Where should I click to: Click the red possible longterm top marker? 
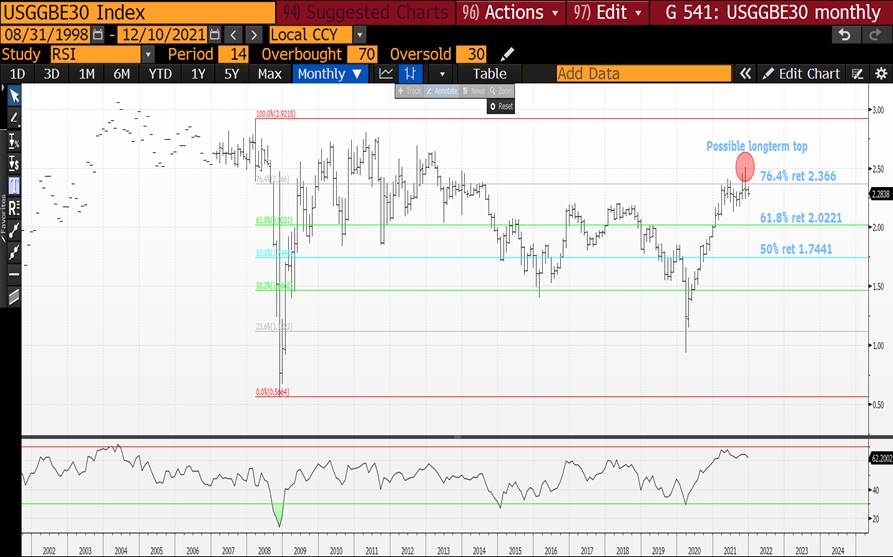pos(745,166)
